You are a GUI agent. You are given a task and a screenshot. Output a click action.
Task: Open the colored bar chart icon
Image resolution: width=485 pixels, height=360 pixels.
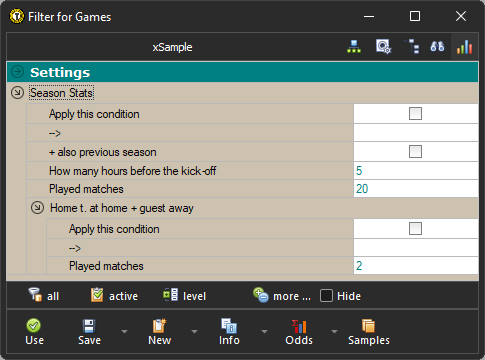coord(464,47)
